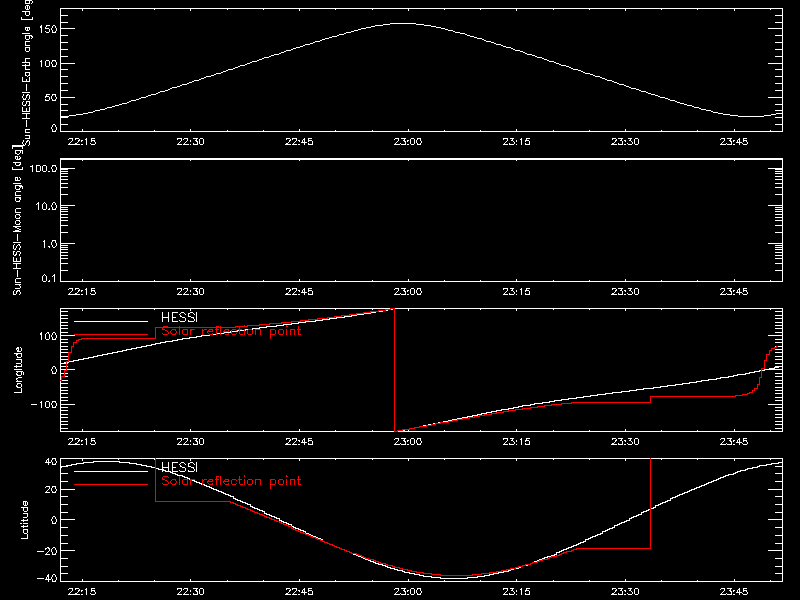800x600 pixels.
Task: Click 40 tick on Latitude axis
Action: pos(51,462)
